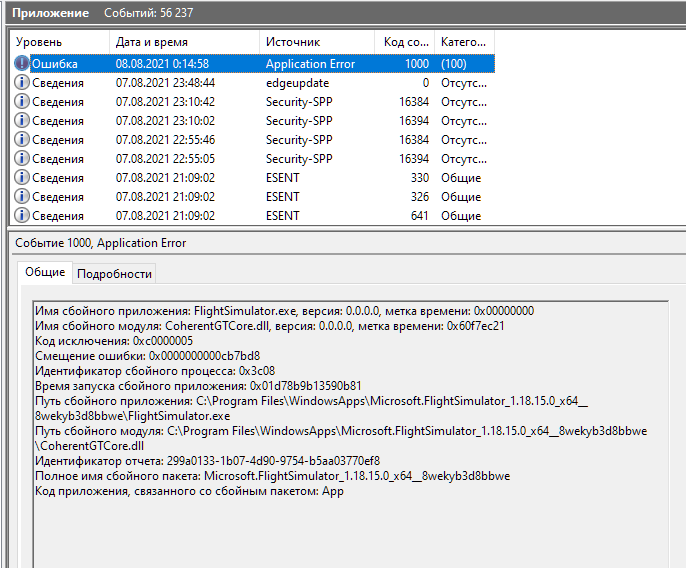
Task: Click ESENT event code 641
Action: click(x=420, y=216)
